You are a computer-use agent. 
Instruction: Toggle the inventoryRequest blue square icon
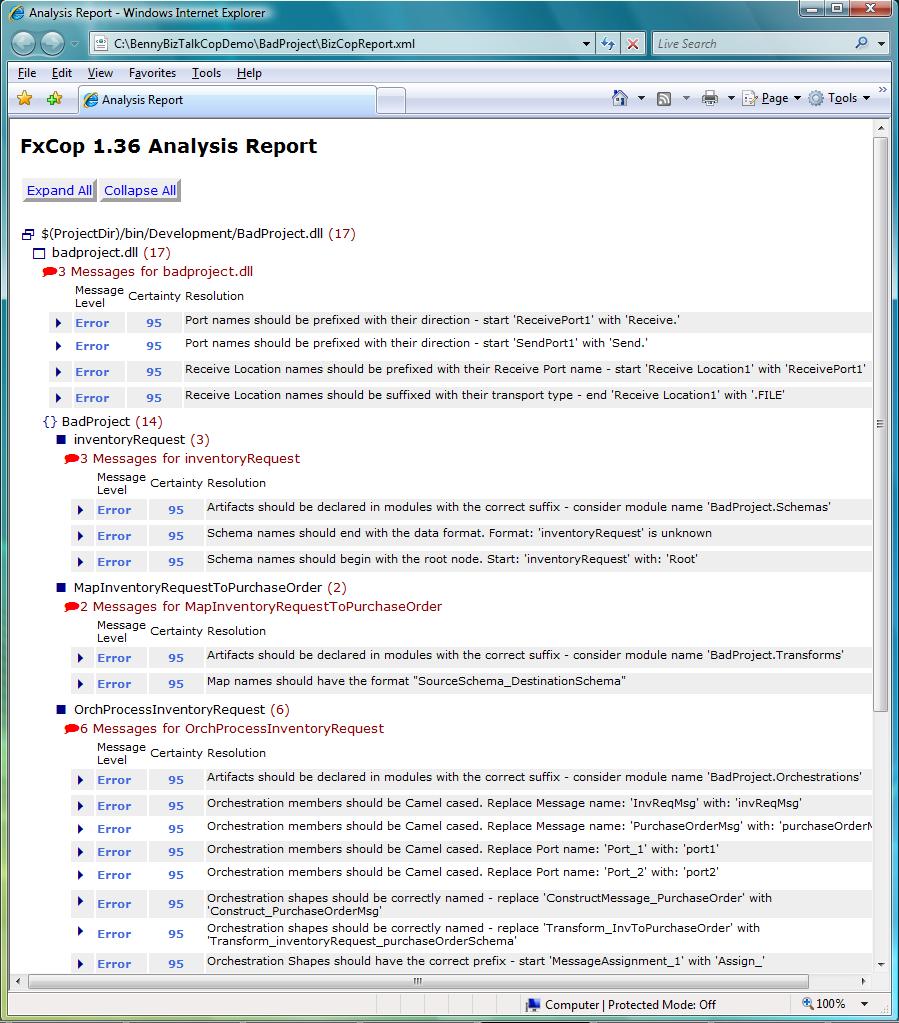coord(61,440)
